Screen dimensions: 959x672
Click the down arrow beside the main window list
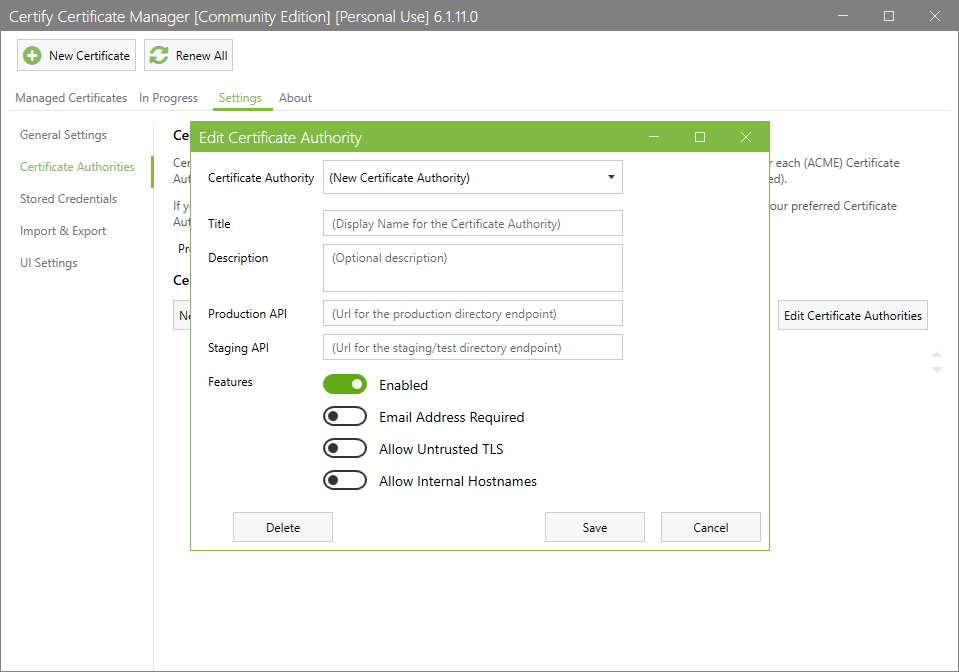(936, 369)
